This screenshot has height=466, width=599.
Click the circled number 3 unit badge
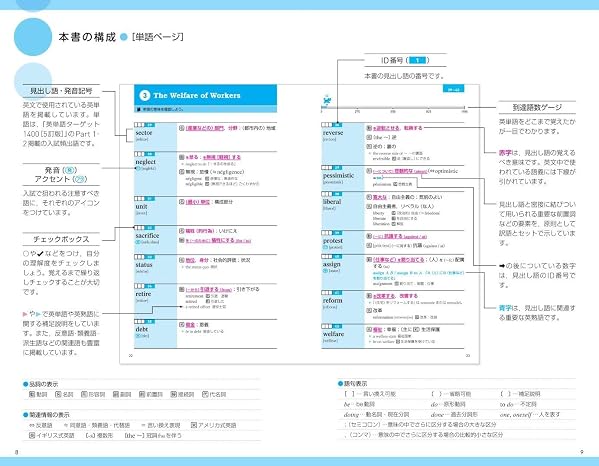coord(144,95)
